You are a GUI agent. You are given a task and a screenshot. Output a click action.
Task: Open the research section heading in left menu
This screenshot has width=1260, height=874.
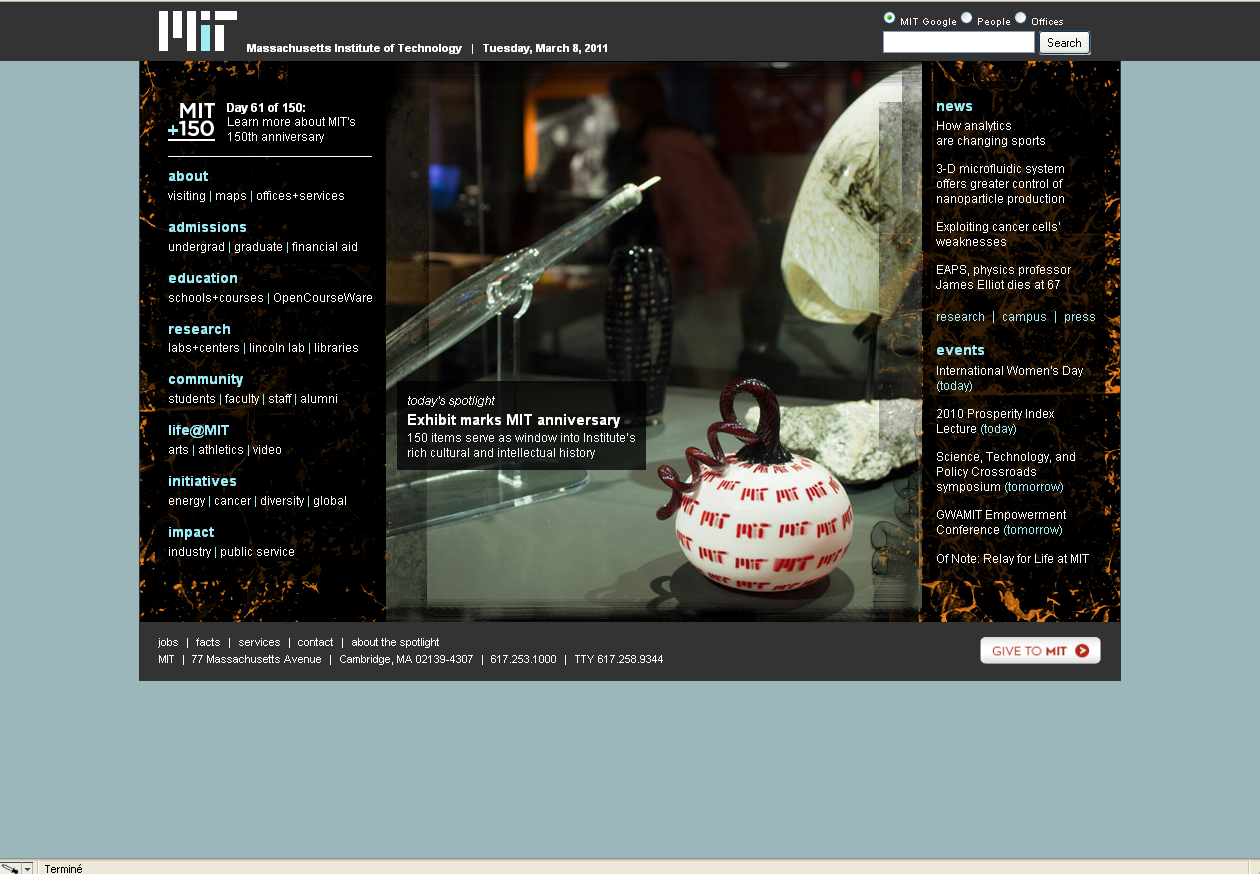(x=199, y=329)
